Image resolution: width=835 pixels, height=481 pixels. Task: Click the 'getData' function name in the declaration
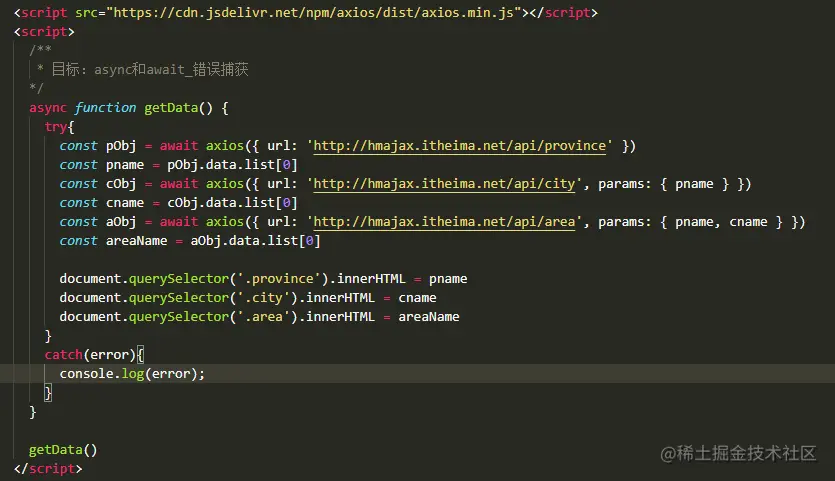click(171, 108)
